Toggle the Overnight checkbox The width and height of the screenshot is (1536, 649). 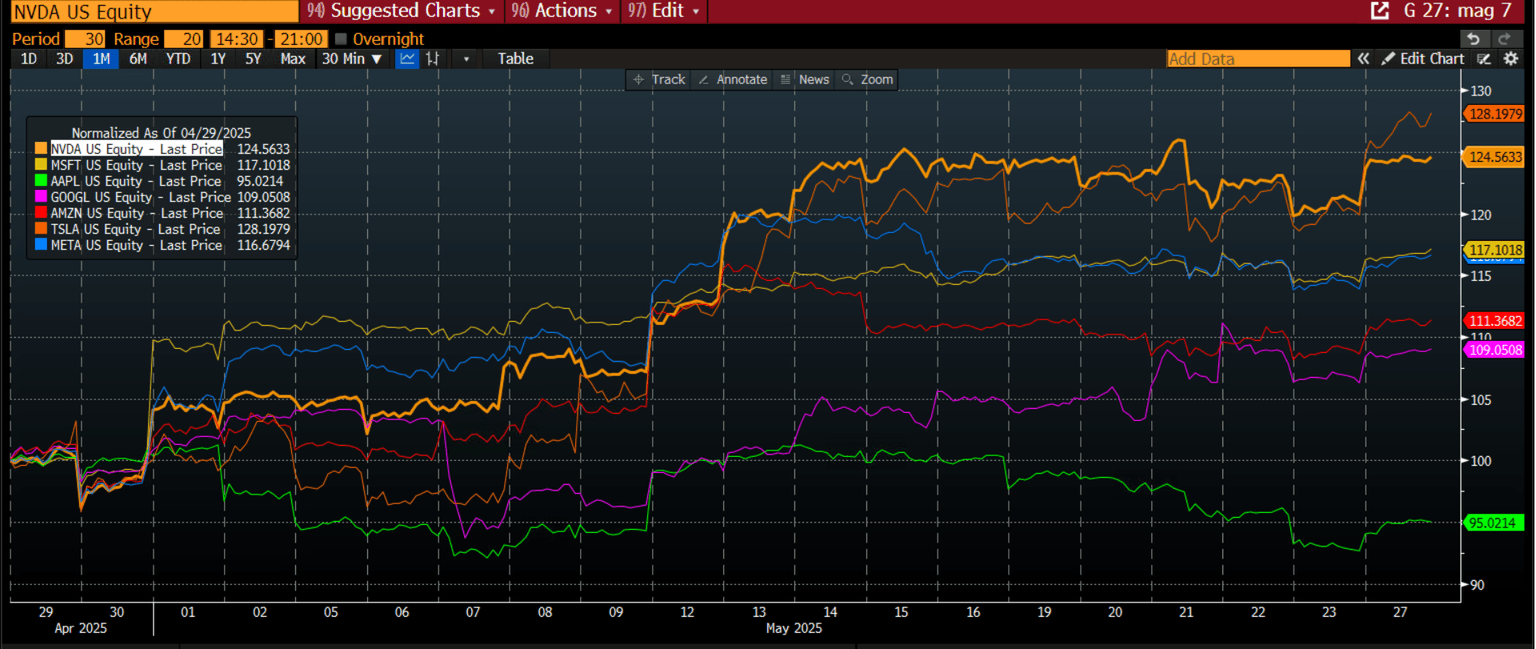341,39
